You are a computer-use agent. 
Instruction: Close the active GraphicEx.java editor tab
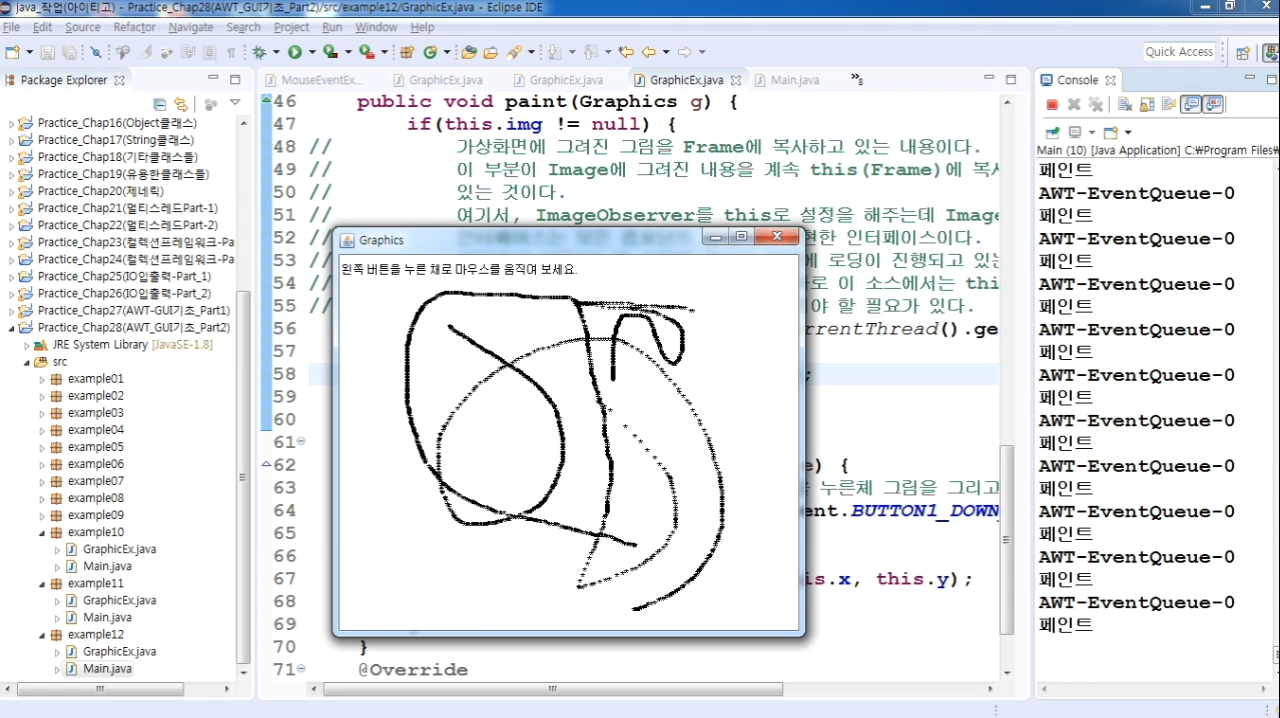736,80
